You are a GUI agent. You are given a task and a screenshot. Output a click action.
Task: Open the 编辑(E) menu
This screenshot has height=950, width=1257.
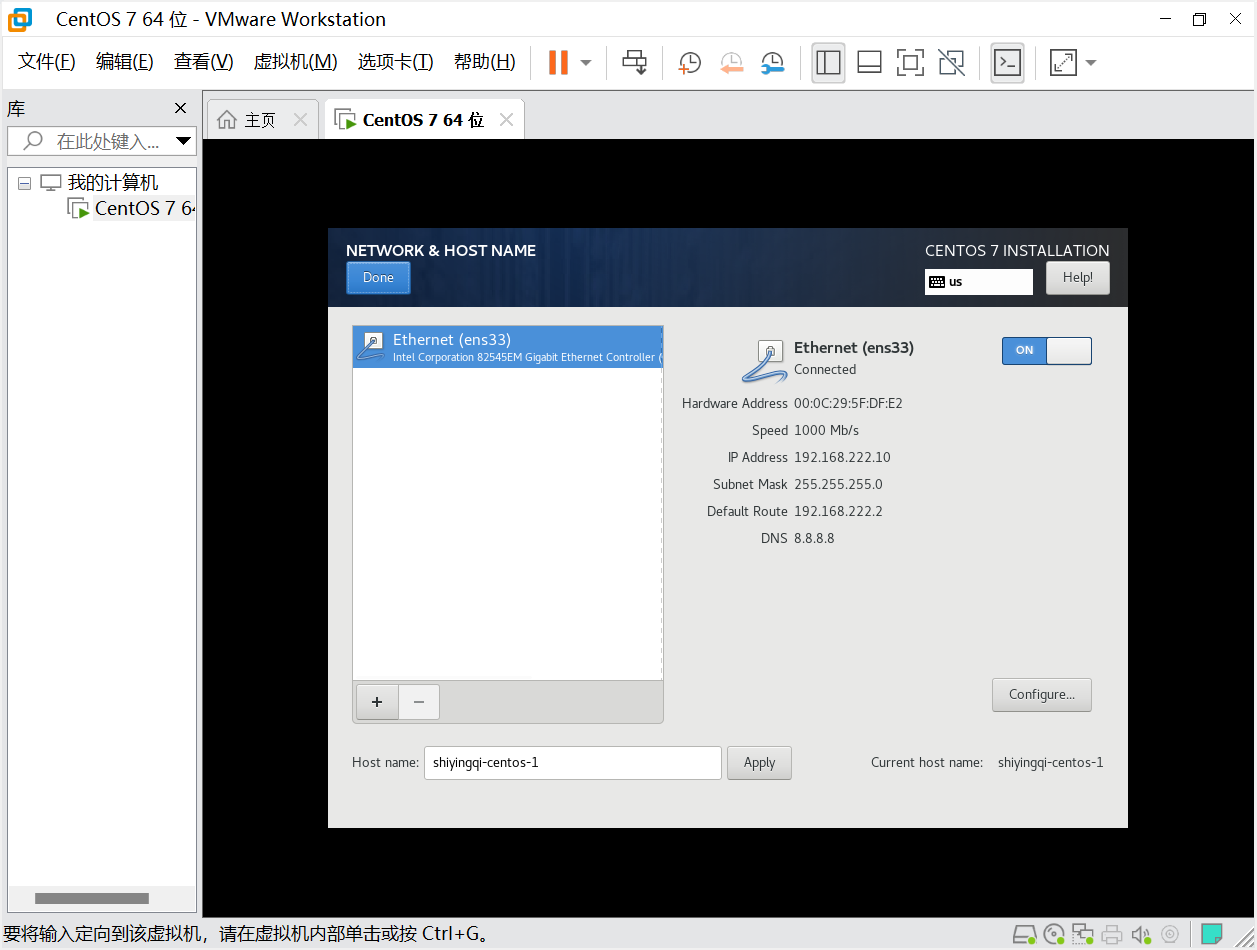coord(124,62)
